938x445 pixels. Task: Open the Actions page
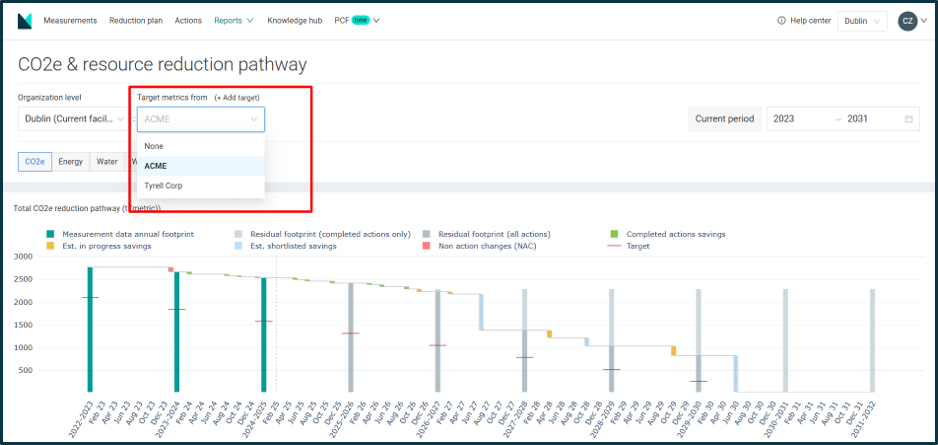pyautogui.click(x=188, y=20)
